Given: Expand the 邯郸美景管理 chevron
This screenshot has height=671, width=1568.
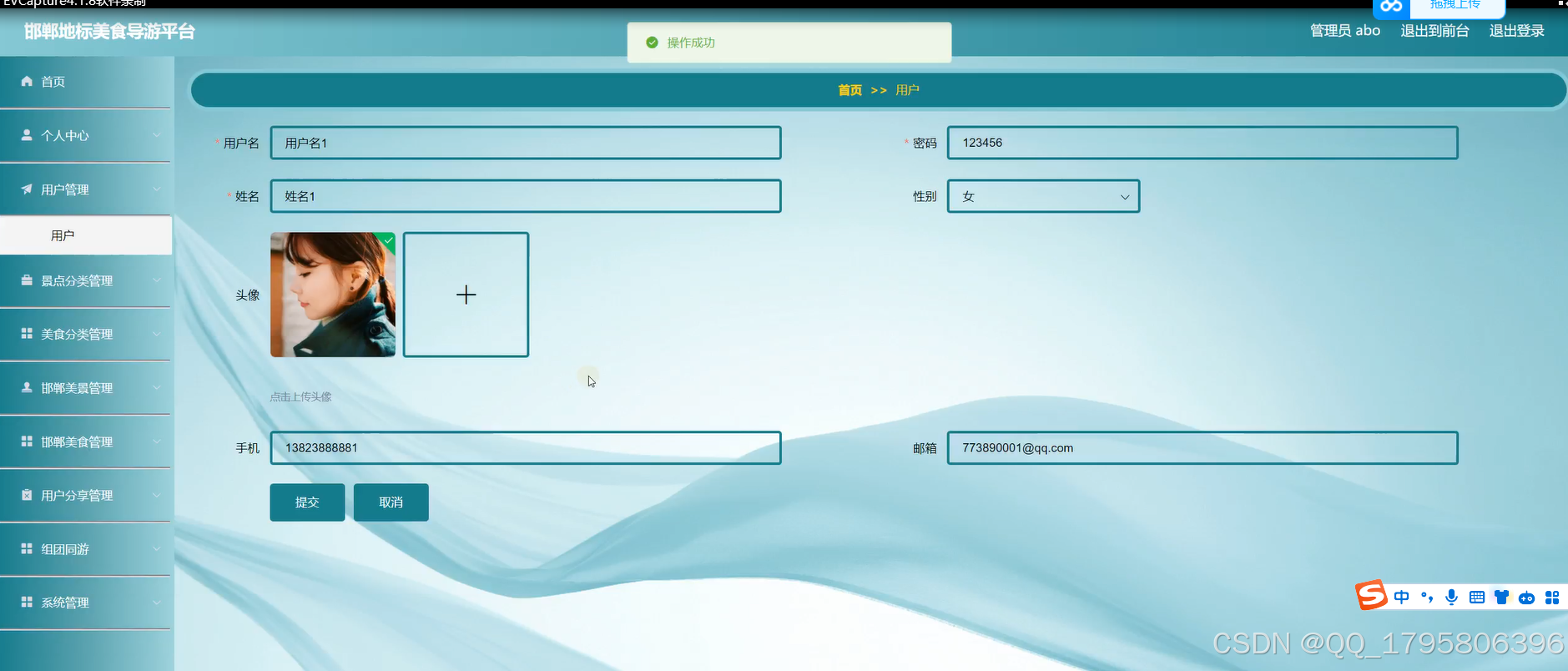Looking at the screenshot, I should [x=157, y=387].
